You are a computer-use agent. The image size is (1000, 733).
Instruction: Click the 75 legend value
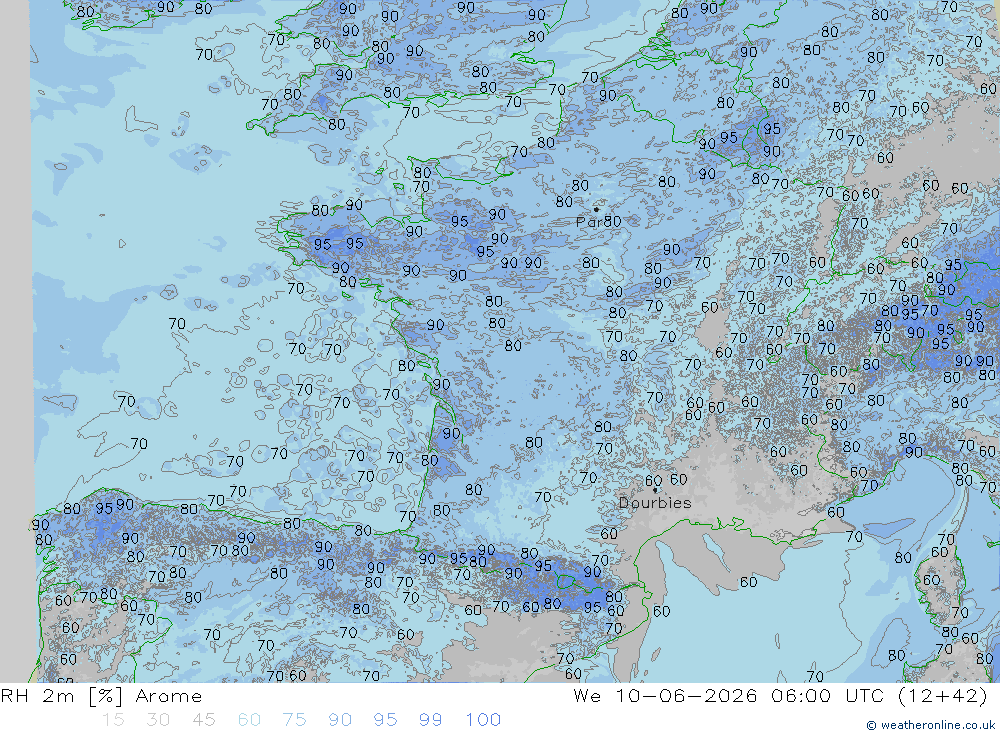(295, 720)
